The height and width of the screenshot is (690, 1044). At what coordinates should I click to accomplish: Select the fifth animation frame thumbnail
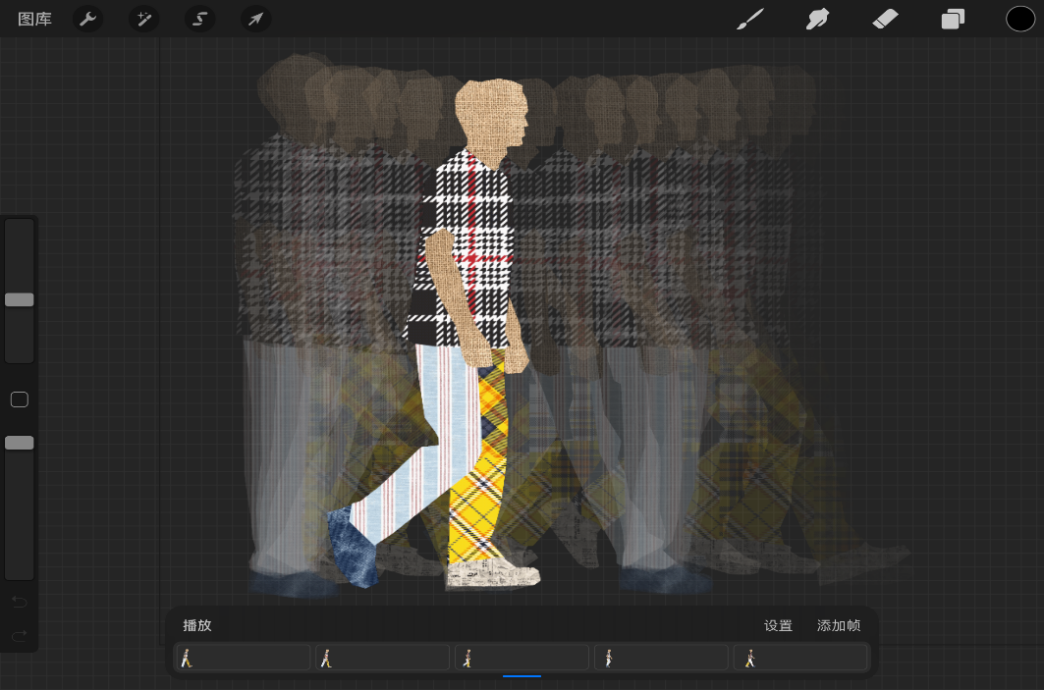pyautogui.click(x=801, y=658)
